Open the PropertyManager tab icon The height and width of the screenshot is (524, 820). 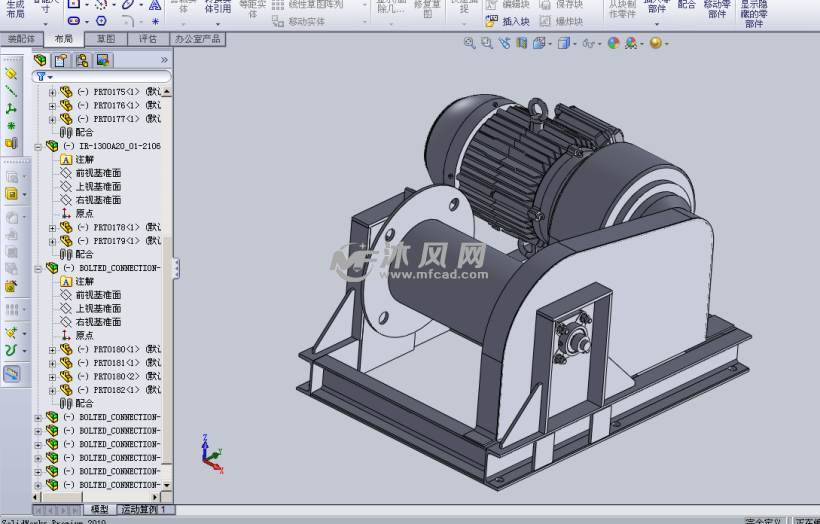pyautogui.click(x=61, y=60)
